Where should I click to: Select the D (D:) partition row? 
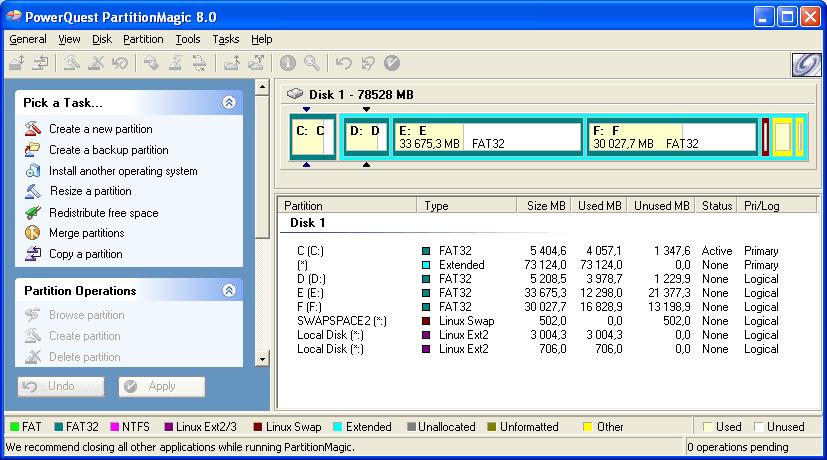point(538,279)
